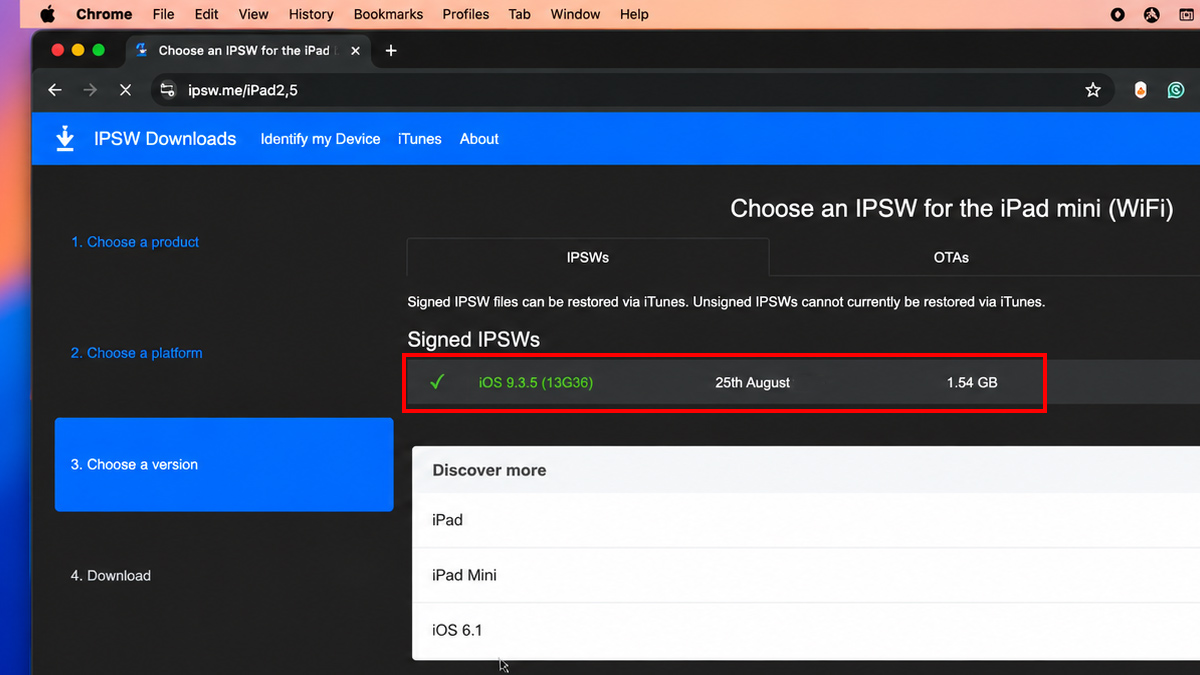Viewport: 1200px width, 675px height.
Task: Open iPad Mini under Discover more
Action: click(x=464, y=575)
